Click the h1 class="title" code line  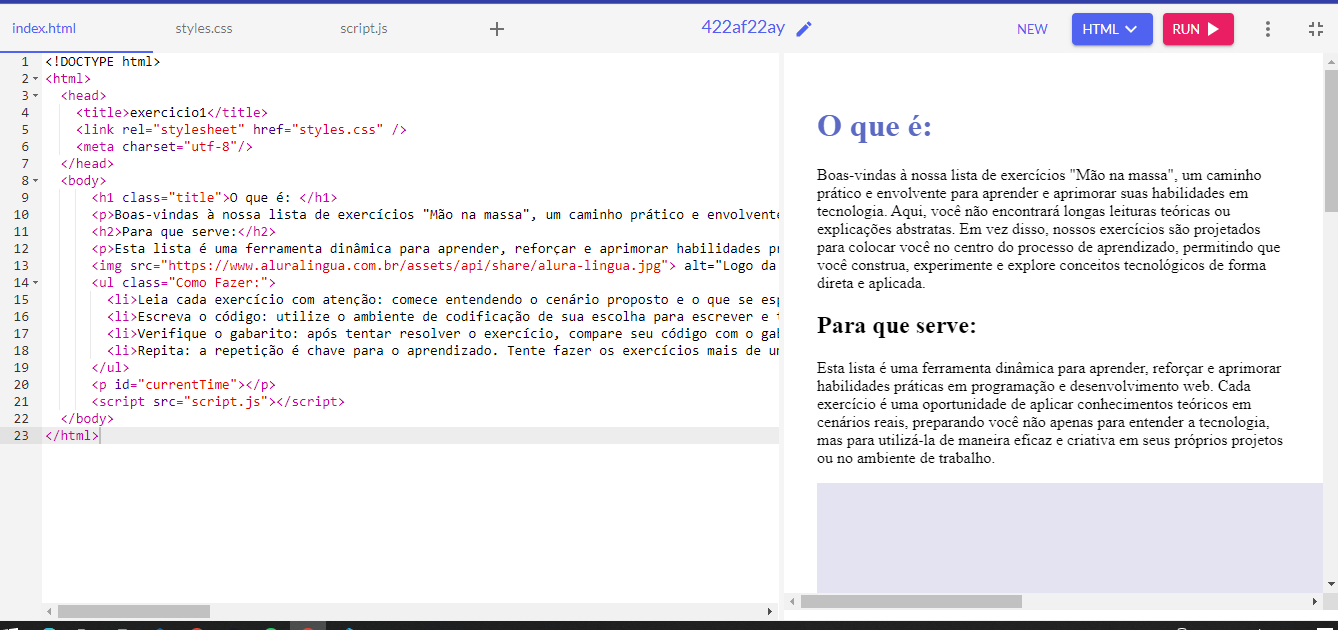(x=214, y=198)
